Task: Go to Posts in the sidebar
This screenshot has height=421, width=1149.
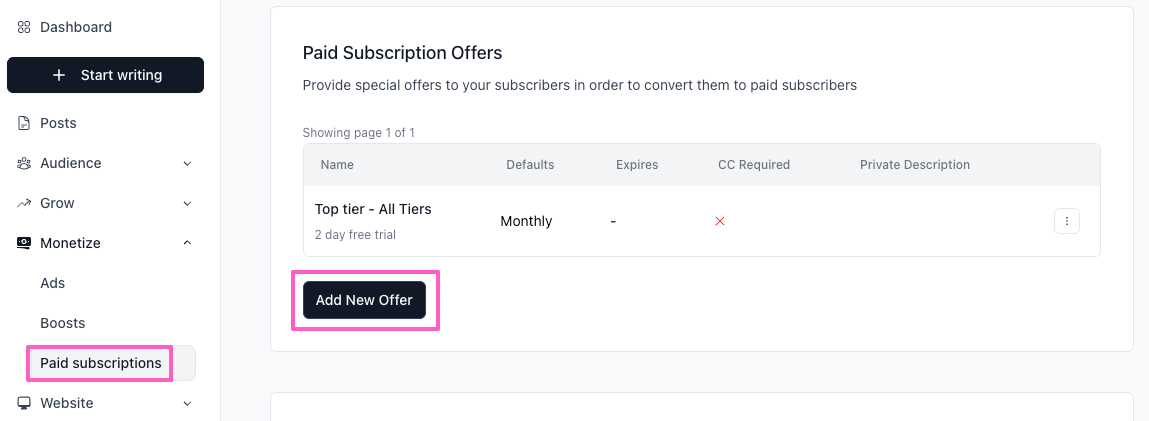Action: 58,123
